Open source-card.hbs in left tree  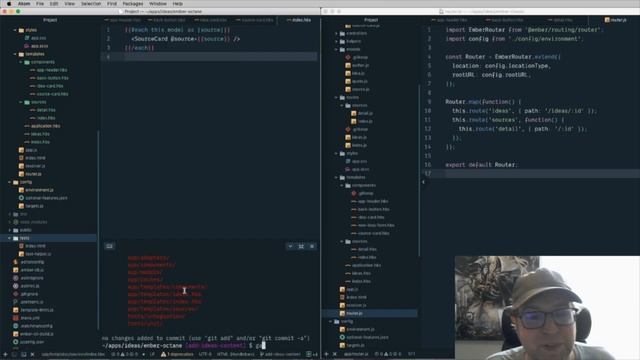click(53, 94)
